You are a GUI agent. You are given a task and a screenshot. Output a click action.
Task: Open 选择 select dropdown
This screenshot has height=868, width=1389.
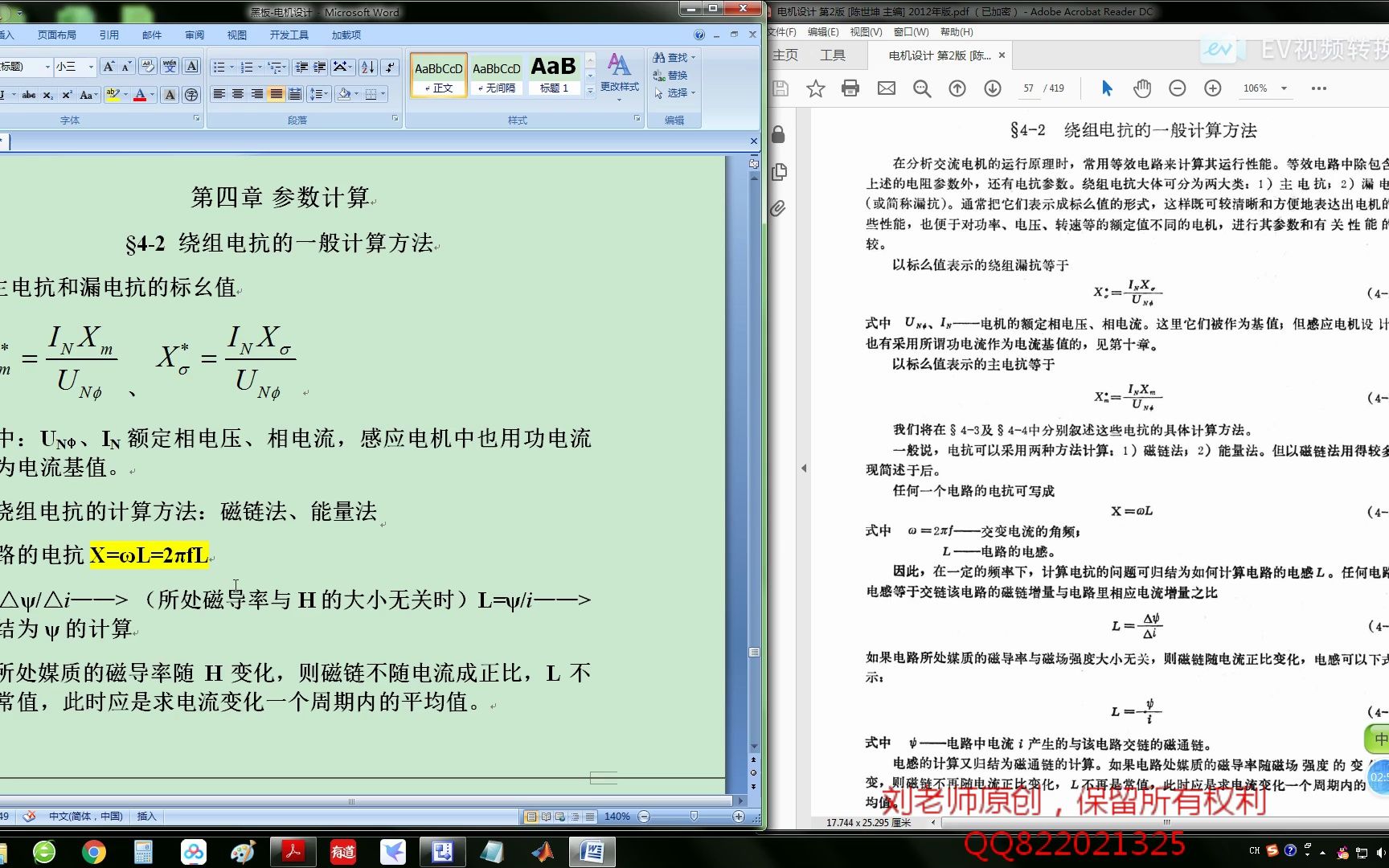click(x=674, y=93)
